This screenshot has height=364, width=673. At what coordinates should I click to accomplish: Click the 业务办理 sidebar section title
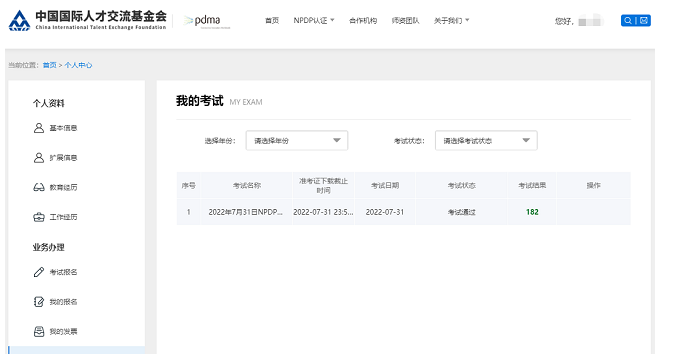coord(49,247)
